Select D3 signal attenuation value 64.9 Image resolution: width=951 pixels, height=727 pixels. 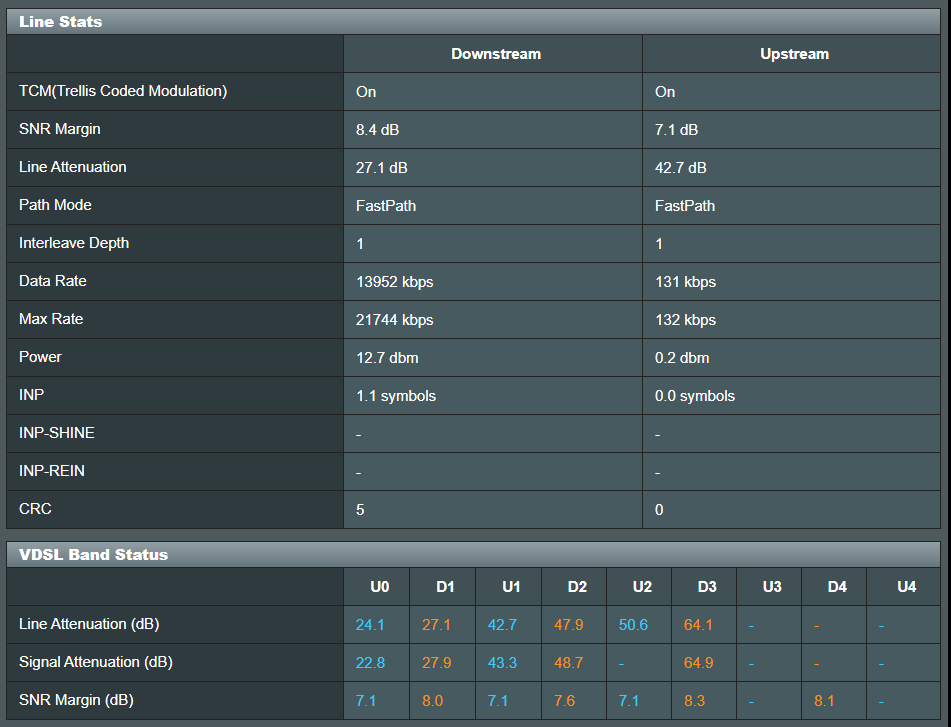tap(698, 663)
